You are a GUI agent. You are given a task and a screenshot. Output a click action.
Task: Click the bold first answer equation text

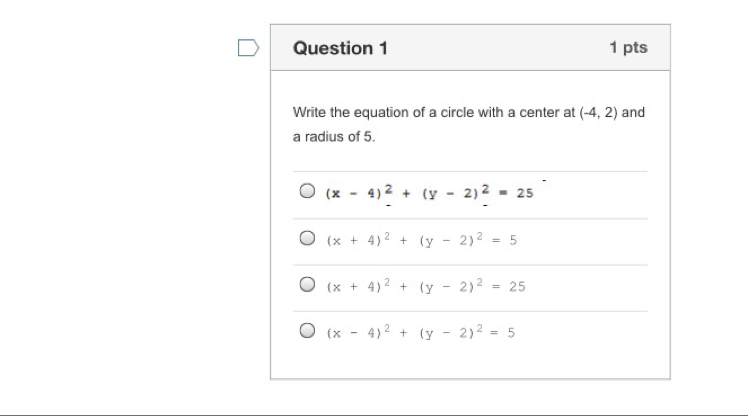(x=429, y=192)
